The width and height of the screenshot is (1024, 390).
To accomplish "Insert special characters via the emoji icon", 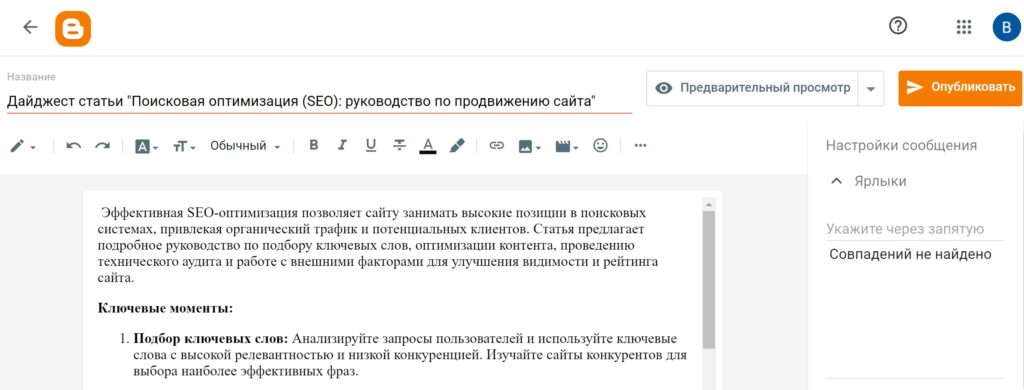I will [x=600, y=146].
